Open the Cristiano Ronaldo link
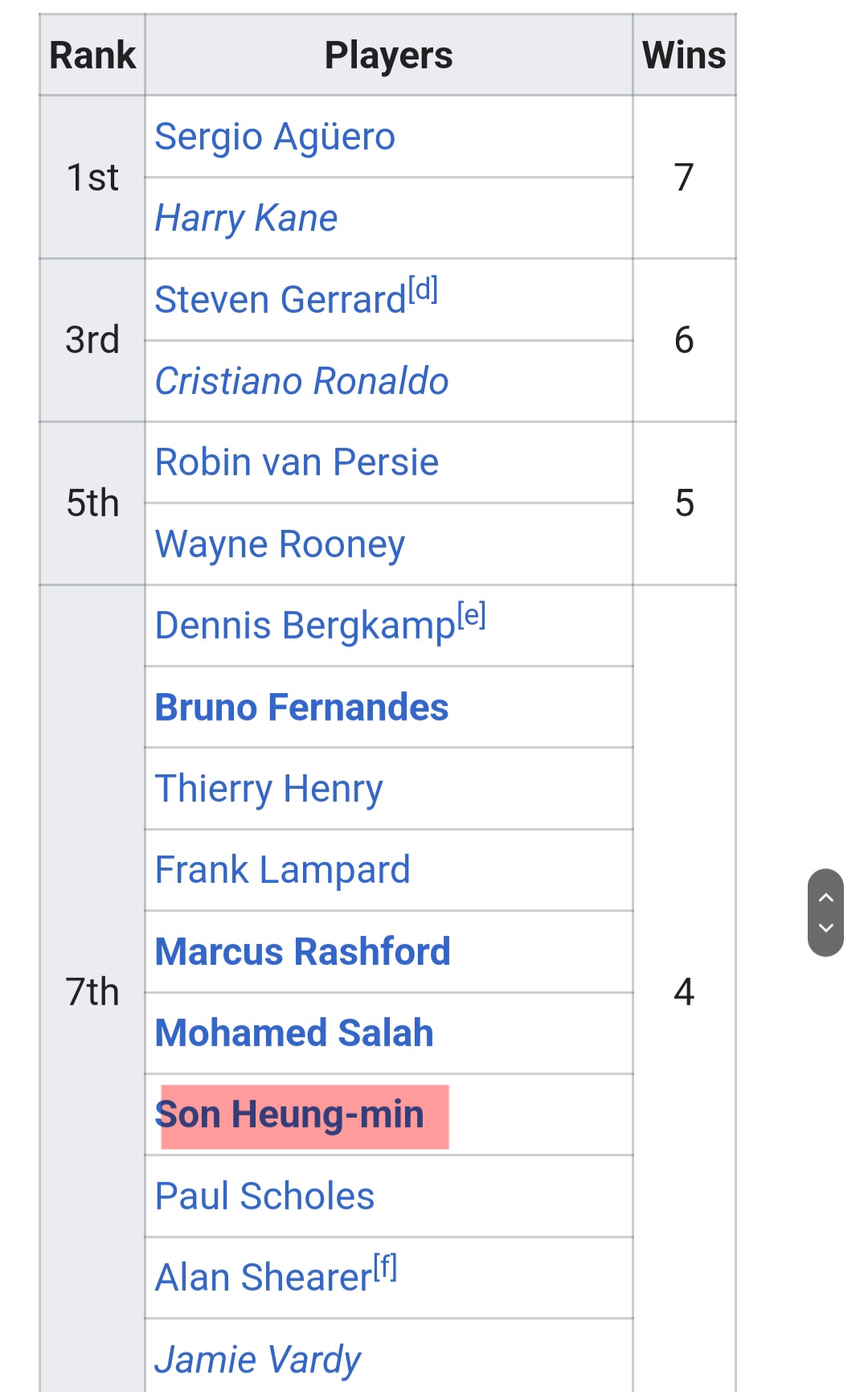Image resolution: width=868 pixels, height=1392 pixels. click(x=301, y=381)
